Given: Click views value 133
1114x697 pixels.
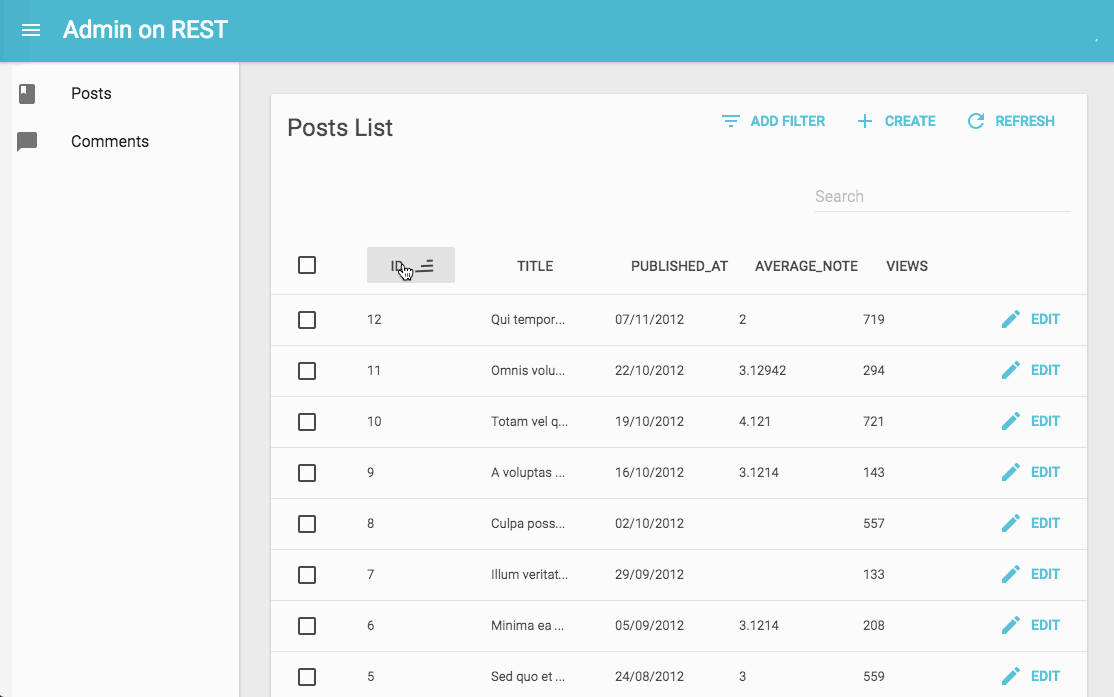Looking at the screenshot, I should 874,574.
